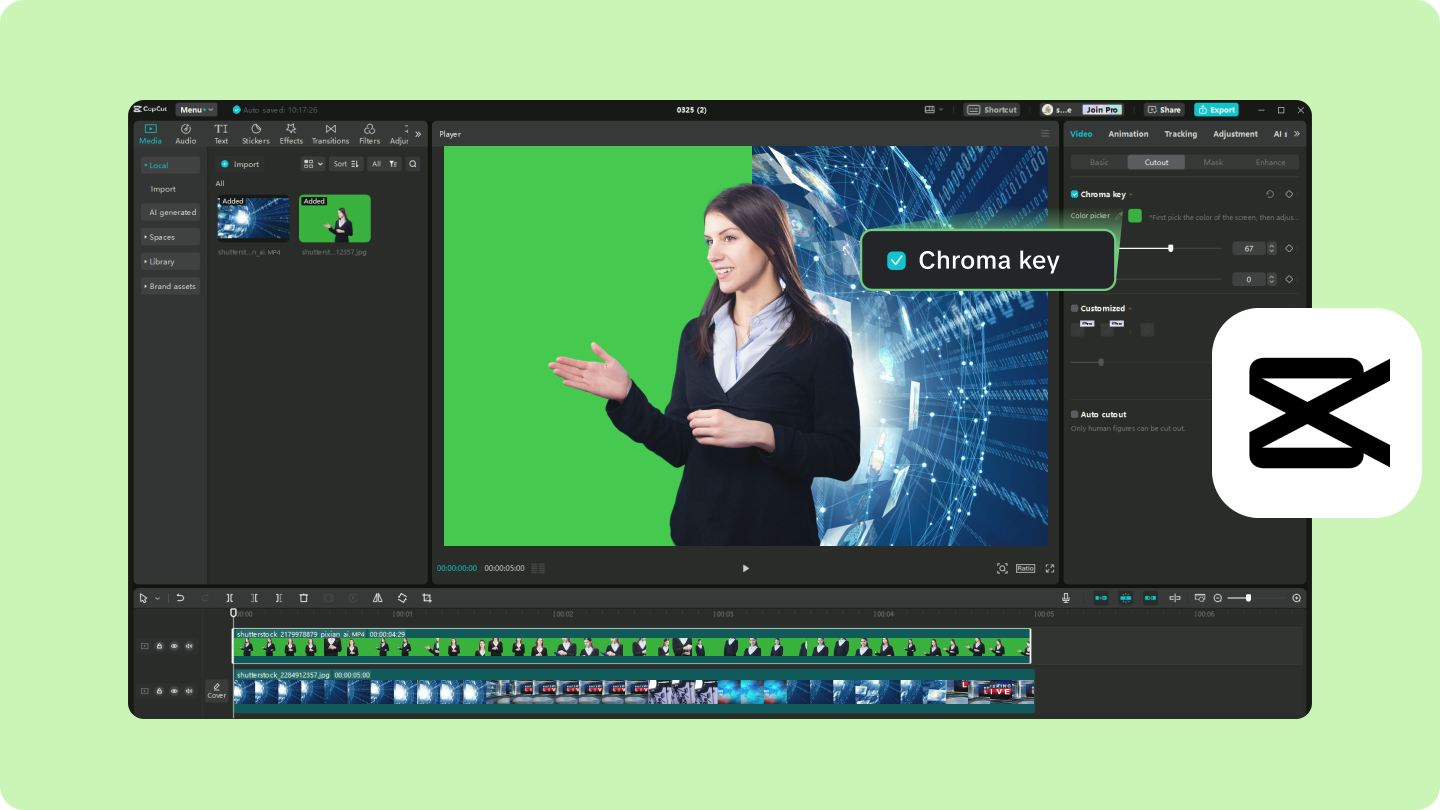Pick a screen color with the eyedropper
Screen dimensions: 1440x810
point(1120,215)
